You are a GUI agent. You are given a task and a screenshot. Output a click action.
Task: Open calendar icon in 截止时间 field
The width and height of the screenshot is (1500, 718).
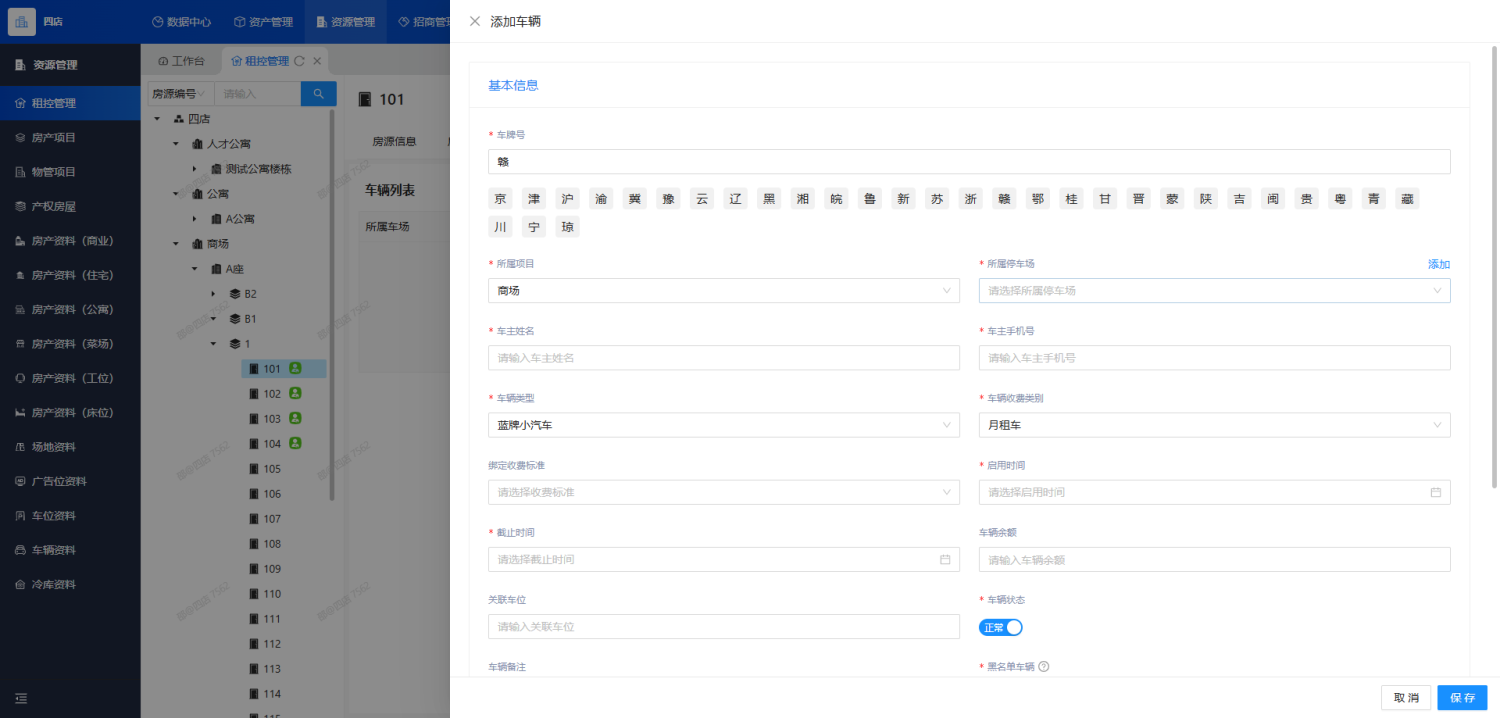[x=945, y=559]
